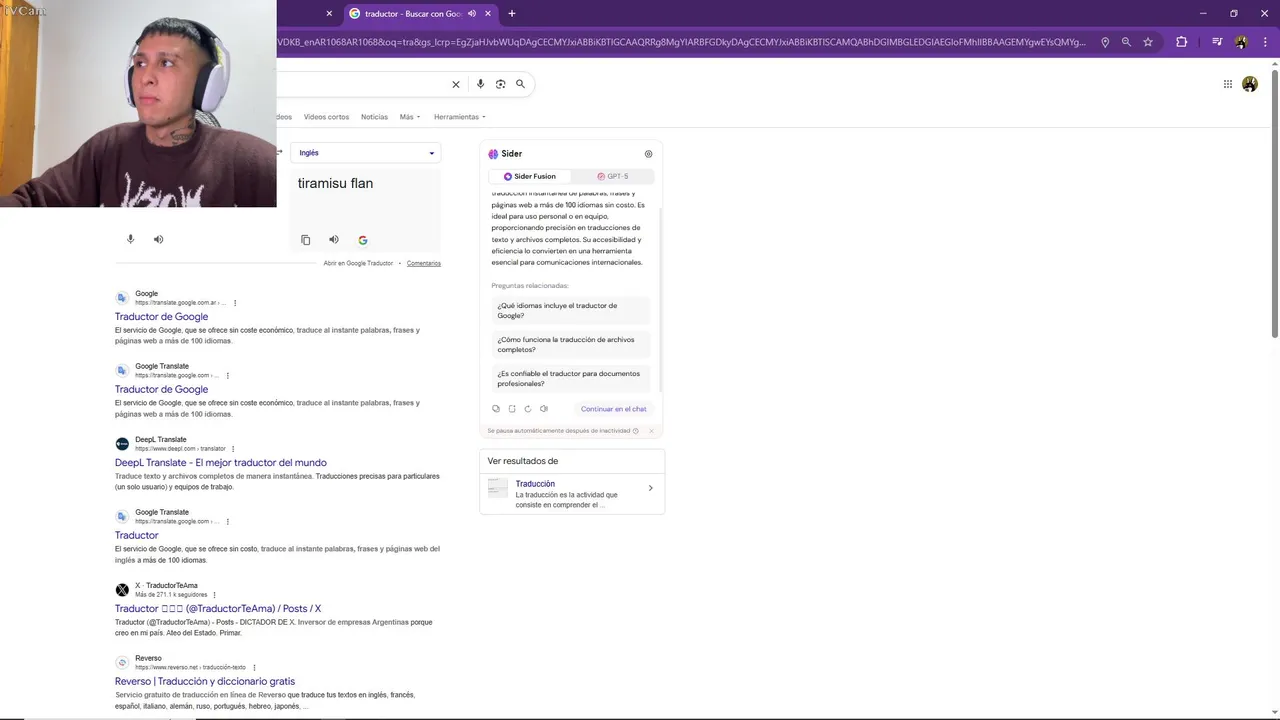The height and width of the screenshot is (720, 1280).
Task: Click Continuar en el chat
Action: 613,409
